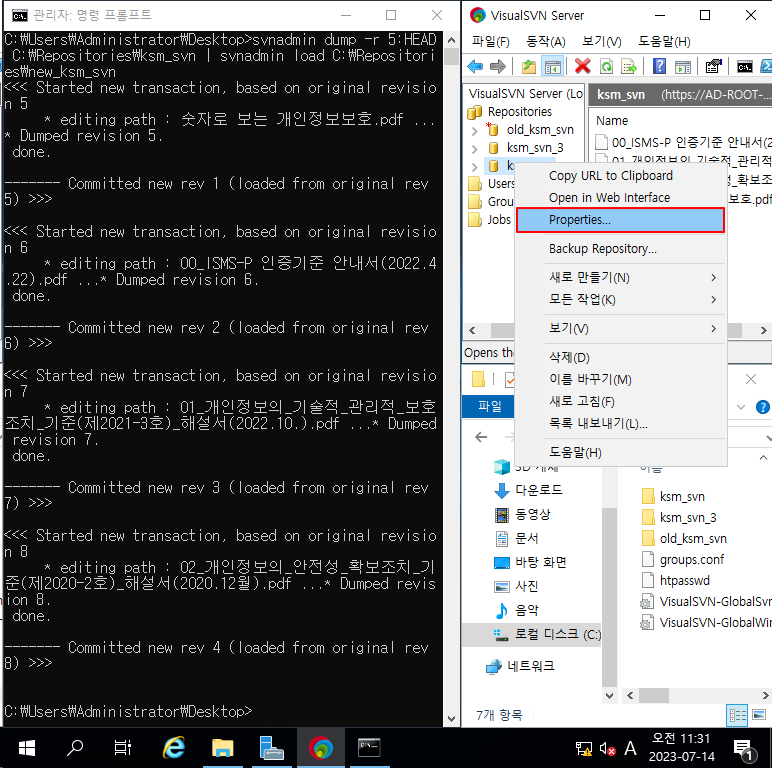Choose 새로 고침(F) in context menu
772x768 pixels.
pos(620,401)
